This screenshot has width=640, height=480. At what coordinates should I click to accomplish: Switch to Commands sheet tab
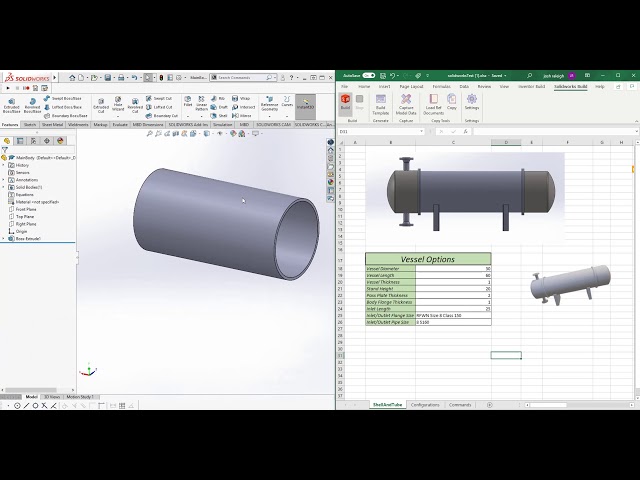tap(460, 405)
